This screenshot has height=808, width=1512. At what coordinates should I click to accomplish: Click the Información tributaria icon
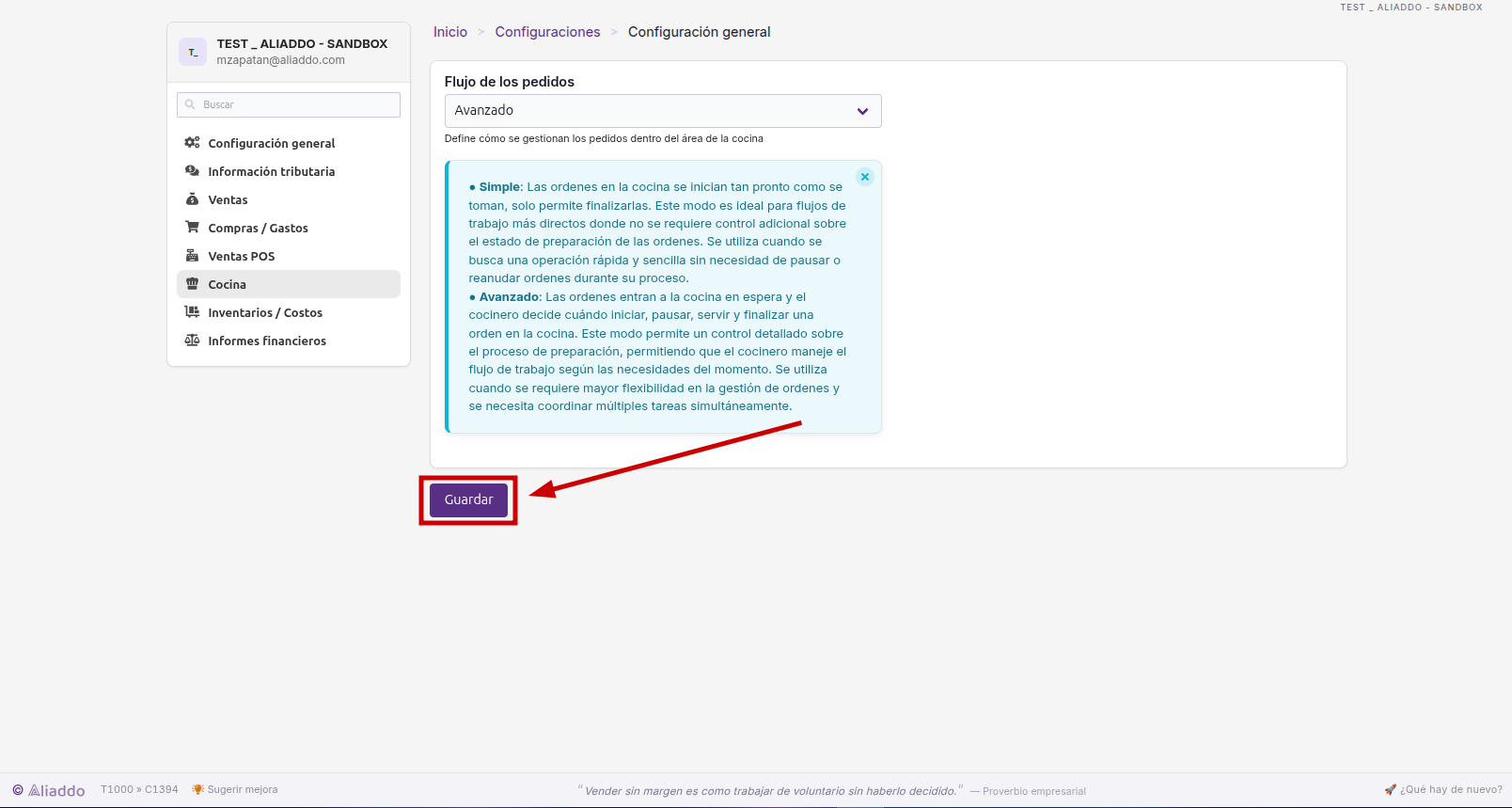(x=192, y=171)
